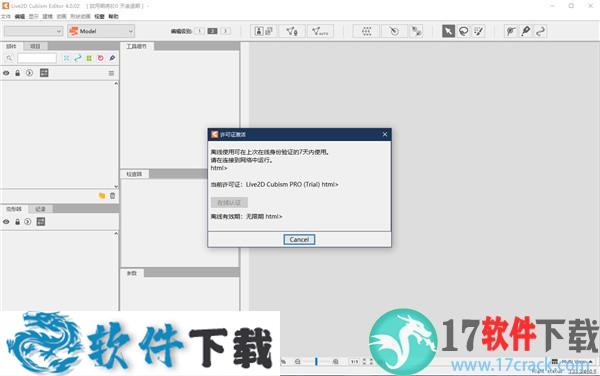
Task: Click the 'Live2D Cubism PRO (Trial)' license text
Action: [282, 184]
